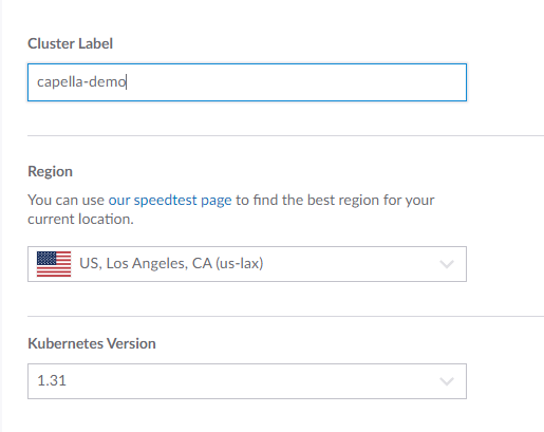This screenshot has width=544, height=432.
Task: Click the Region heading
Action: [50, 171]
